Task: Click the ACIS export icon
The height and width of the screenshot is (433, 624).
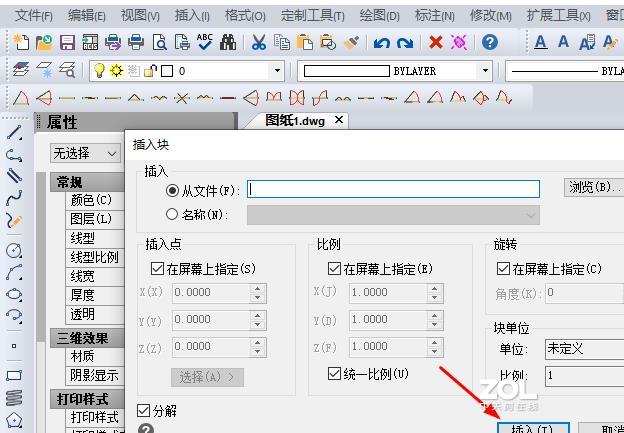Action: click(x=90, y=42)
